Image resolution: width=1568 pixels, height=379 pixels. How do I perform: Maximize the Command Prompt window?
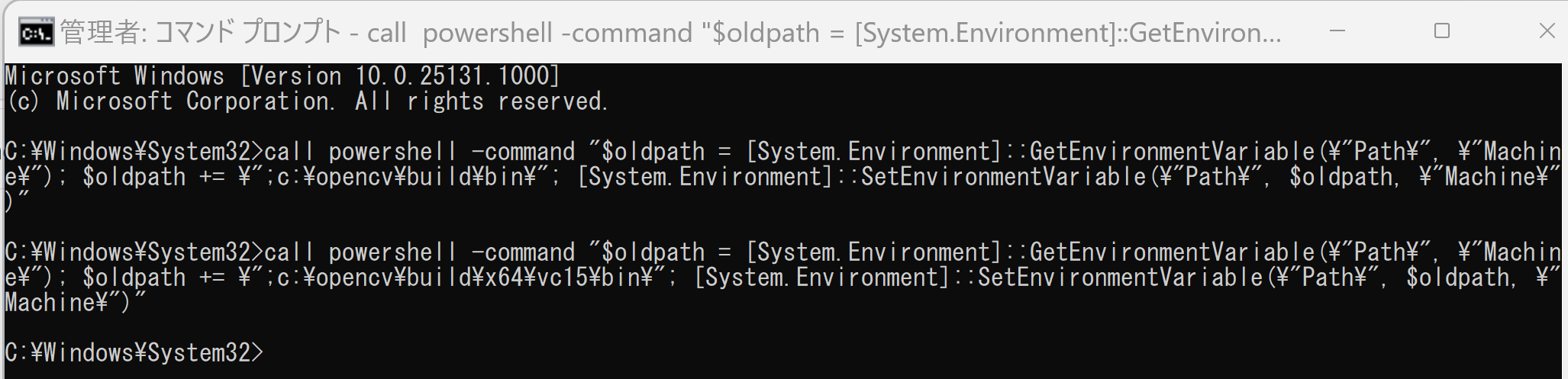click(1442, 31)
